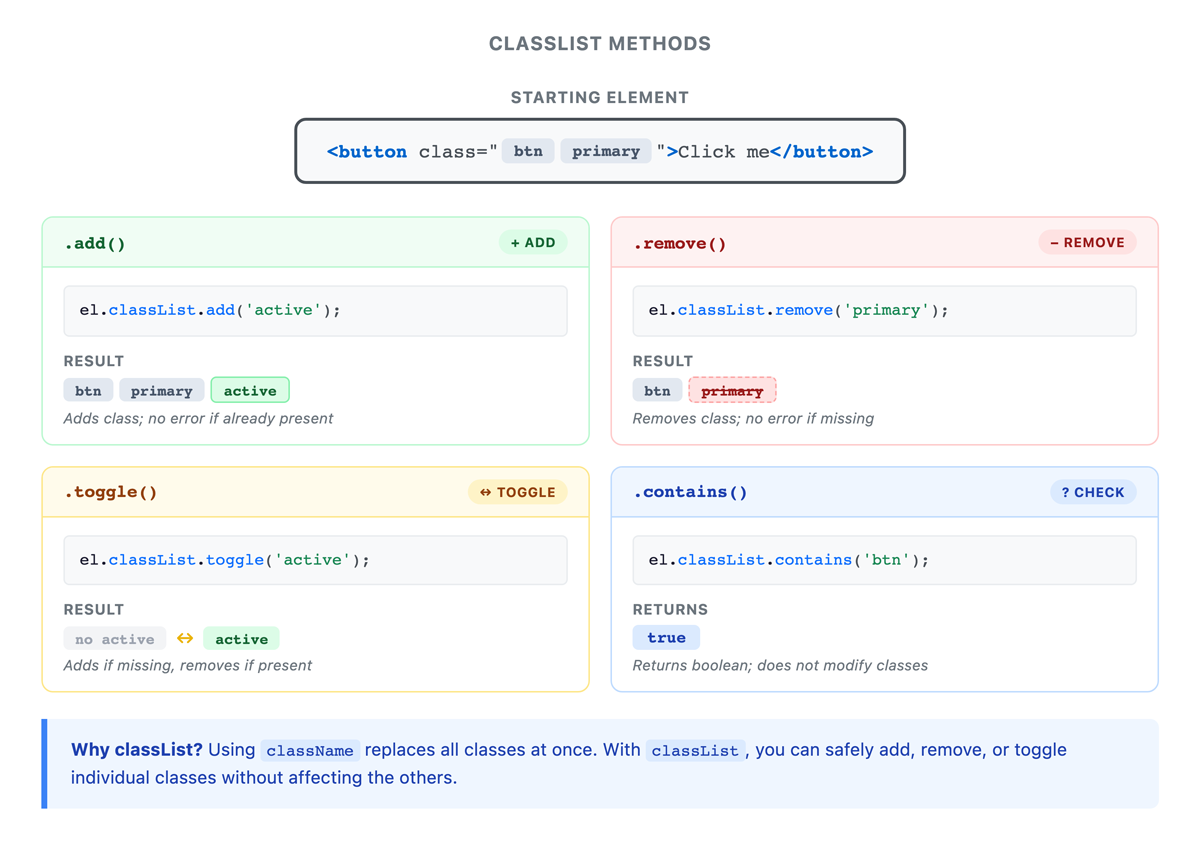
Task: Click the .contains() card heading
Action: (690, 492)
